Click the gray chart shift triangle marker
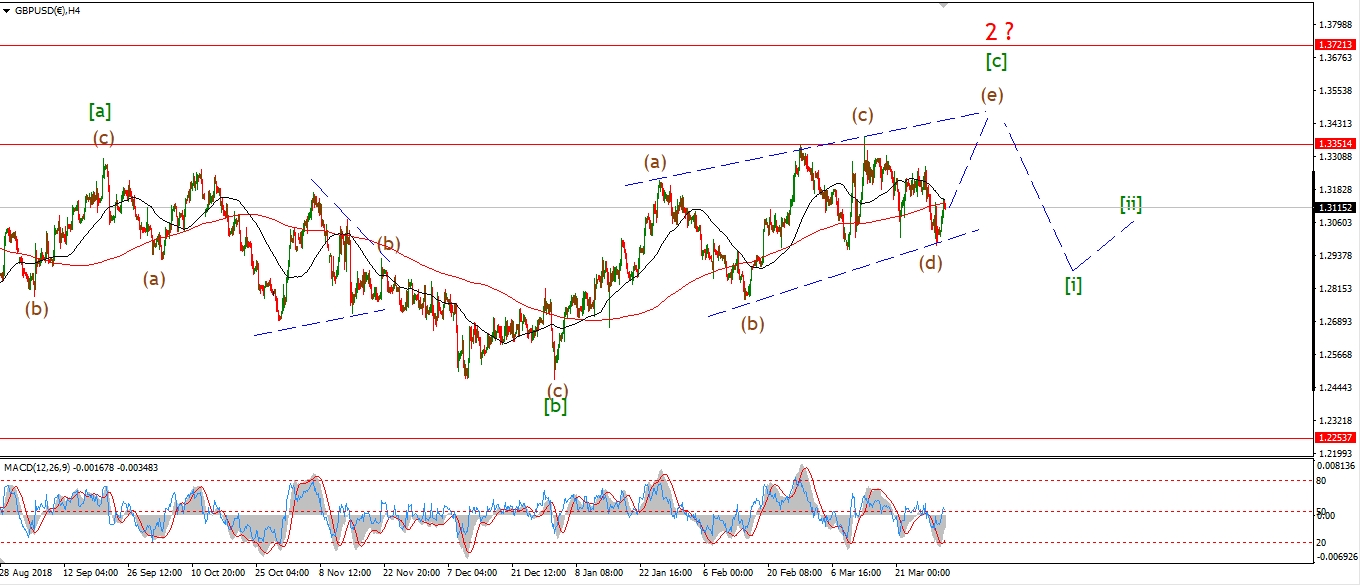1361x585 pixels. (942, 5)
